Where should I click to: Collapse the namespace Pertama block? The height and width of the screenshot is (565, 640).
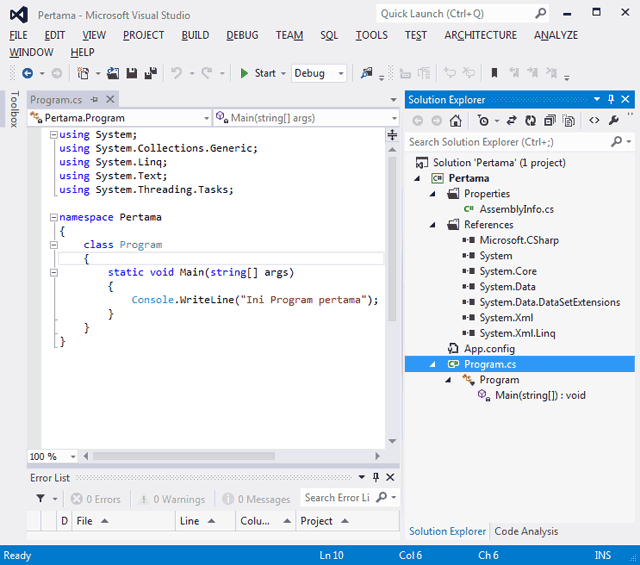[x=53, y=218]
